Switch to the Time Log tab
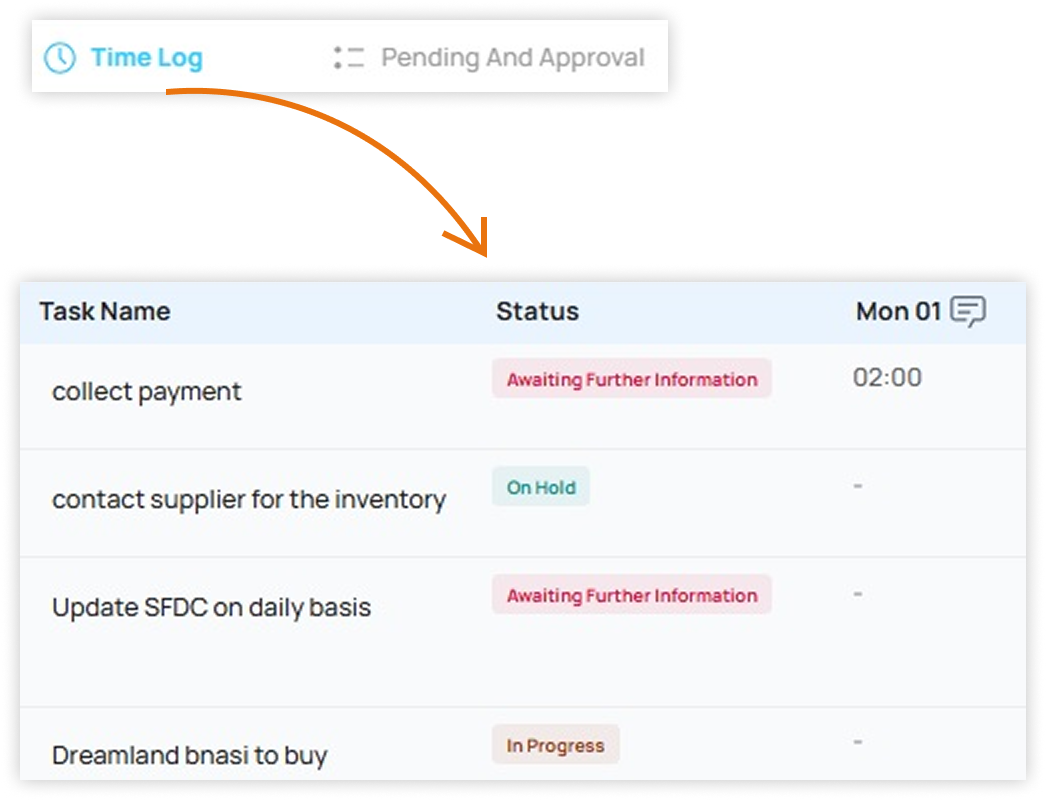Screen dimensions: 1046x800 146,58
